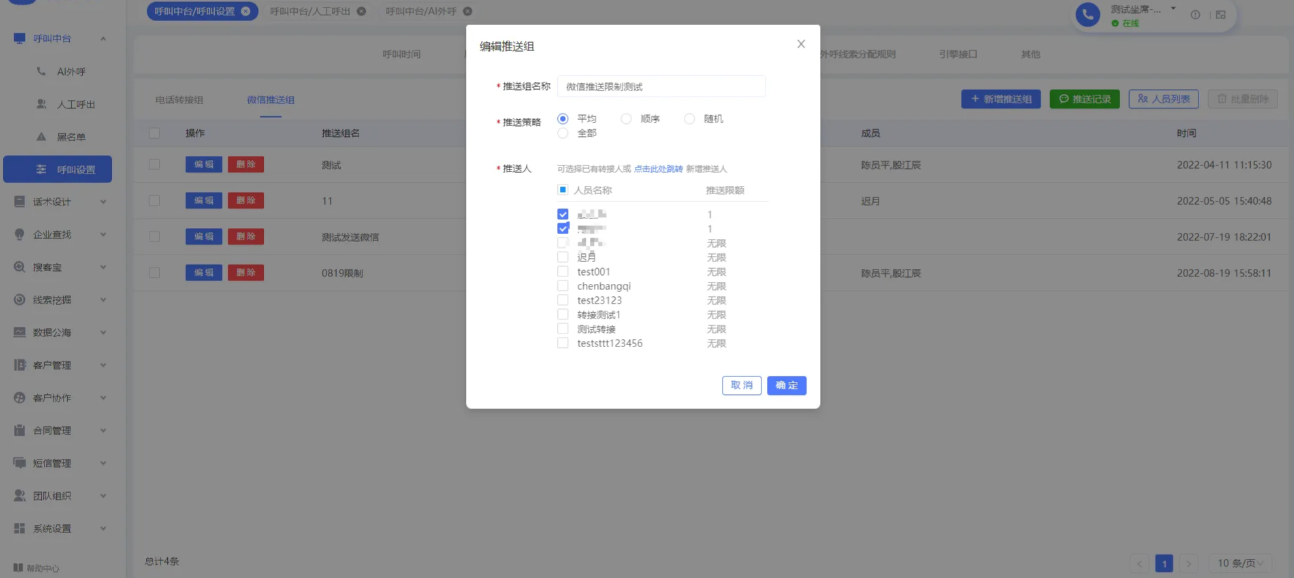Viewport: 1294px width, 578px height.
Task: Check the chenbangqi person checkbox
Action: [563, 286]
